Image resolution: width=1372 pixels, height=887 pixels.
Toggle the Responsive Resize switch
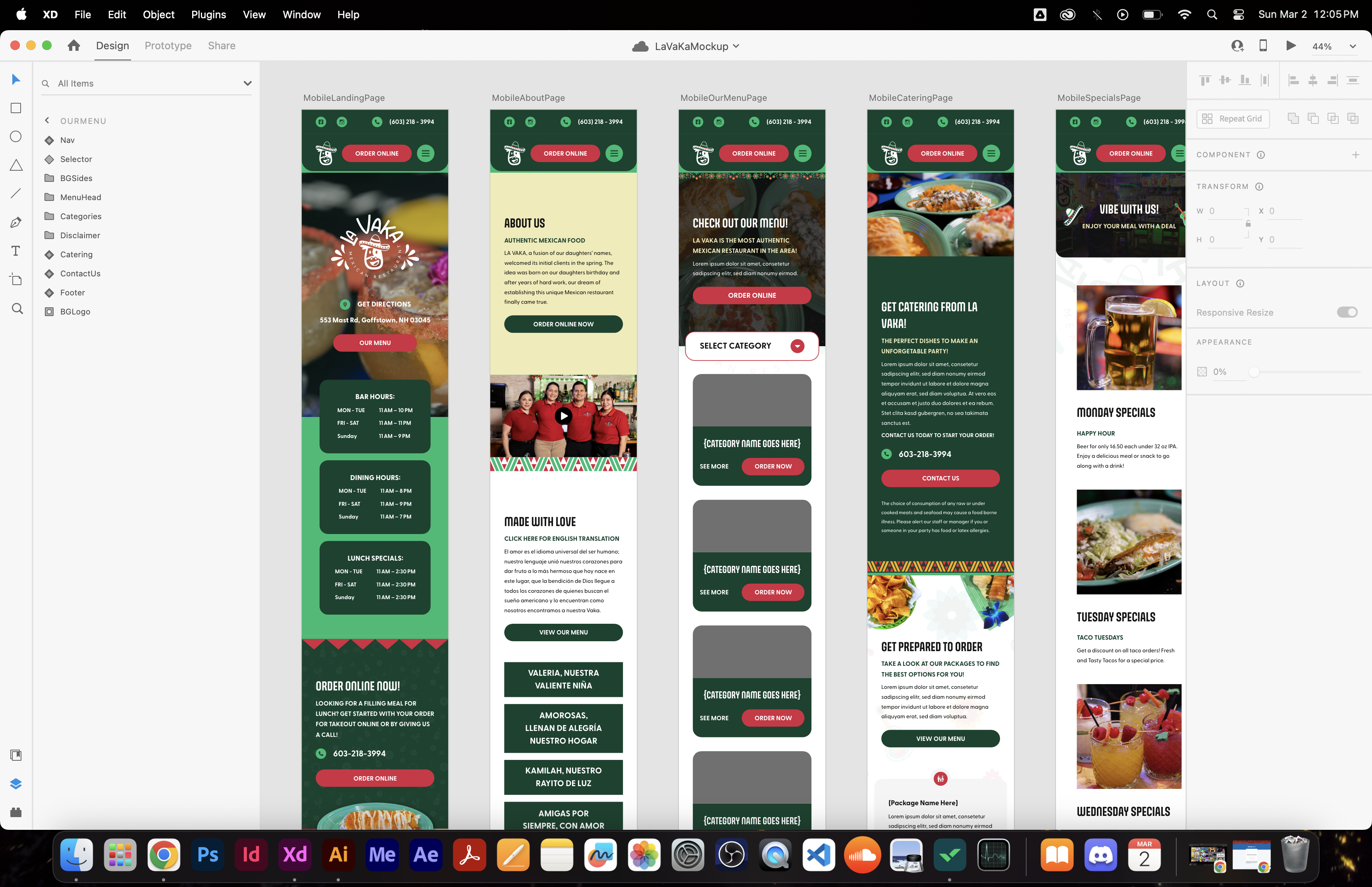1347,312
